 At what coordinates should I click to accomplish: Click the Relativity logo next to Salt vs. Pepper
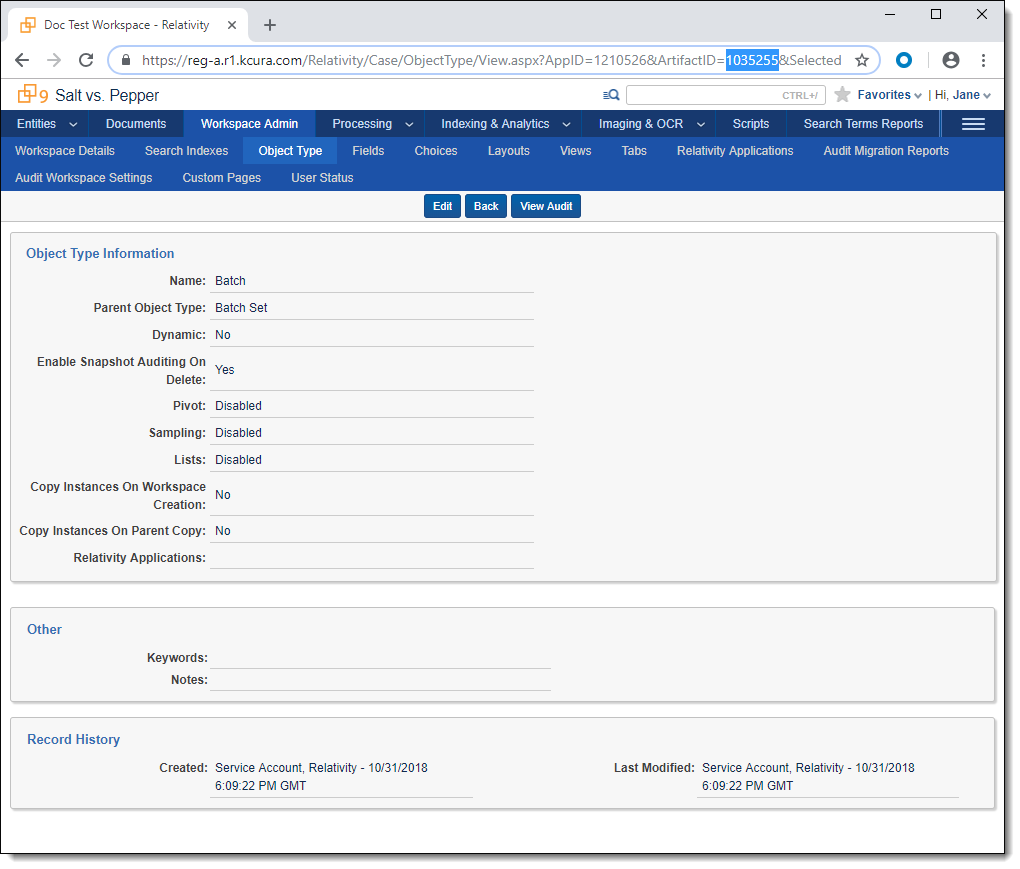pyautogui.click(x=33, y=95)
